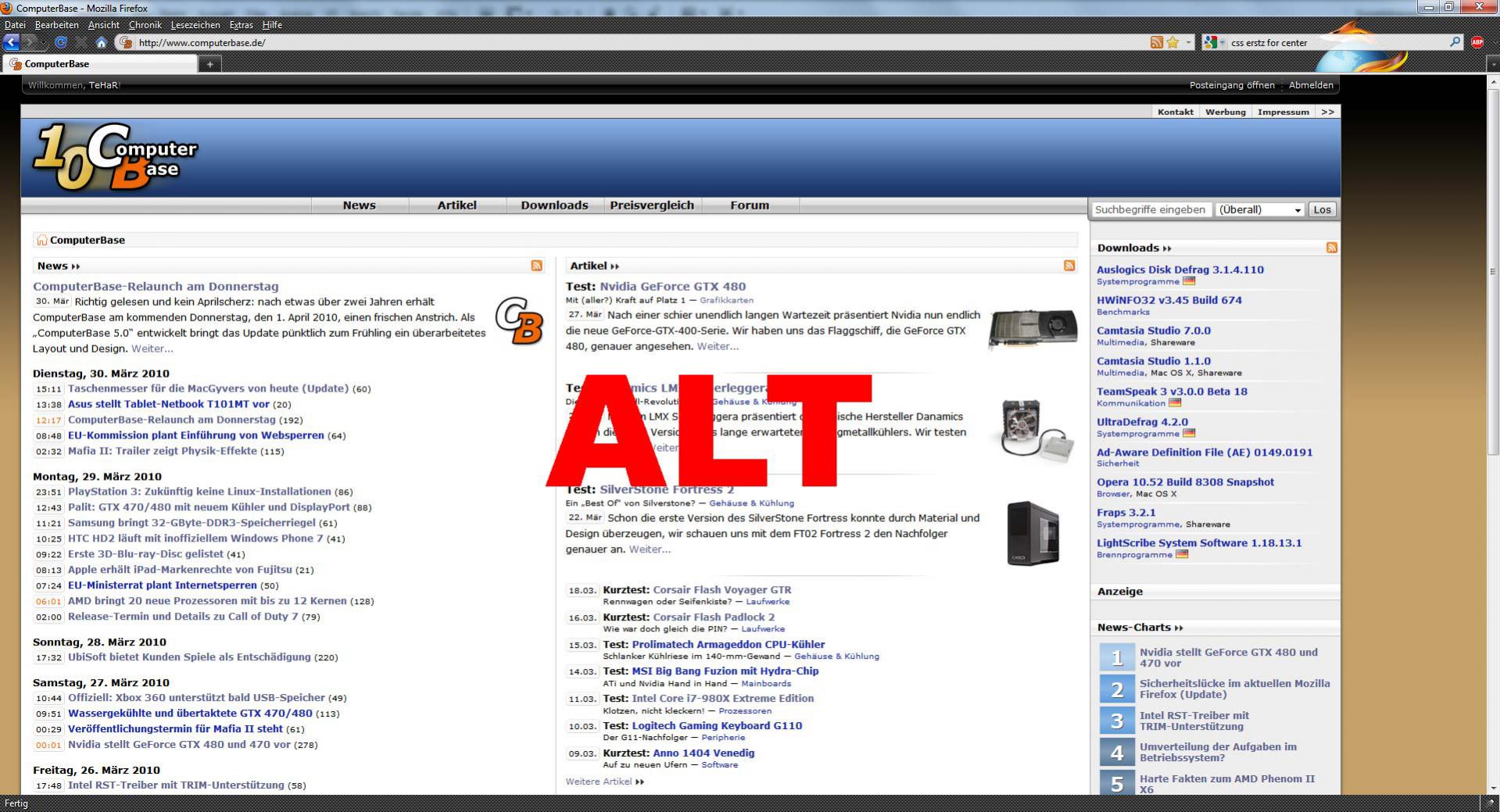Click the German flag next to Auslogics Disk Defrag
The image size is (1500, 812).
(x=1189, y=281)
